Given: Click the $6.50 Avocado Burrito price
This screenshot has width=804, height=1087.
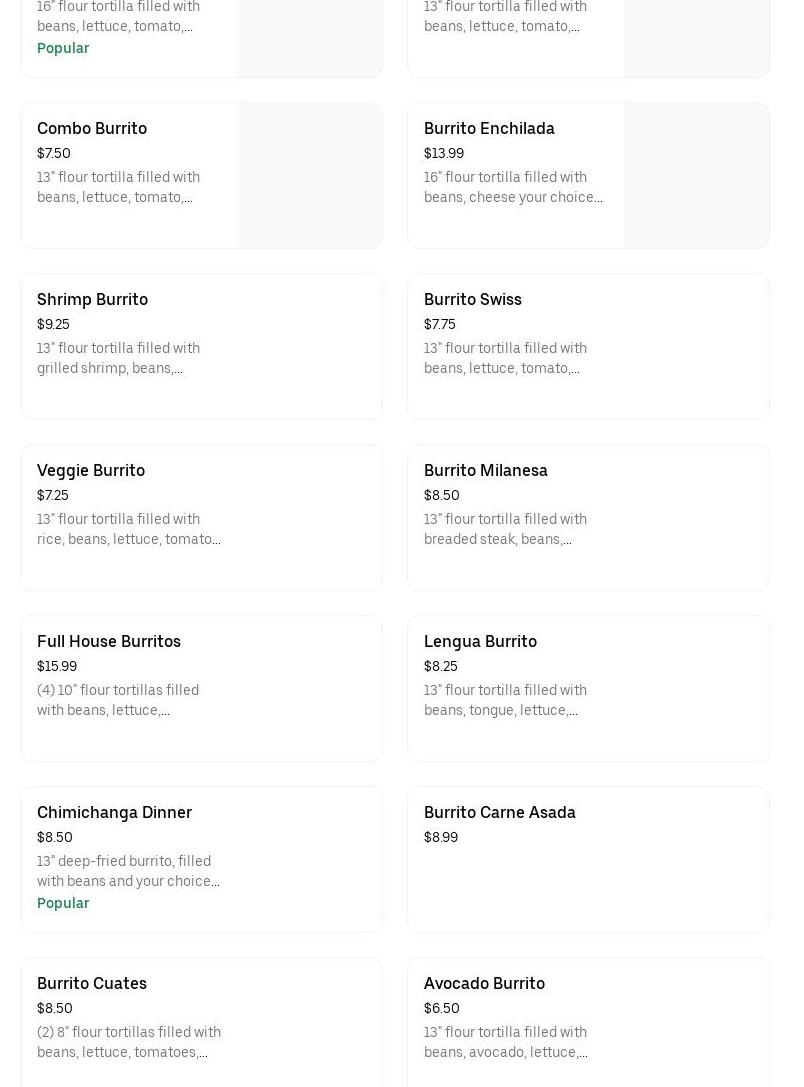Looking at the screenshot, I should click(x=442, y=1009).
